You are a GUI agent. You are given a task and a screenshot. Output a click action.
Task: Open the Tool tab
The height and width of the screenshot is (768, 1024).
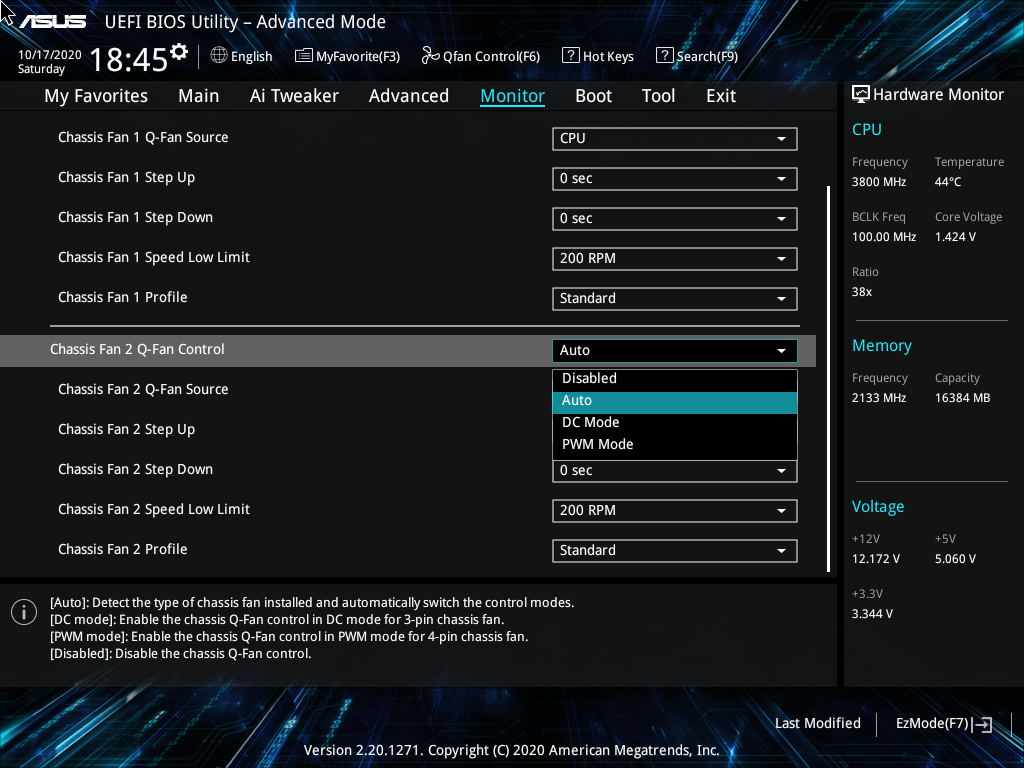pos(658,96)
